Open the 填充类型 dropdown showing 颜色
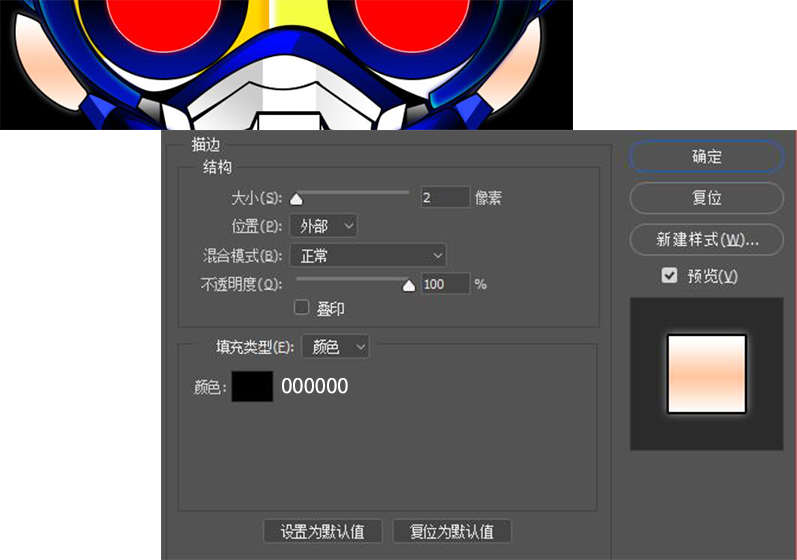This screenshot has width=797, height=560. coord(335,347)
